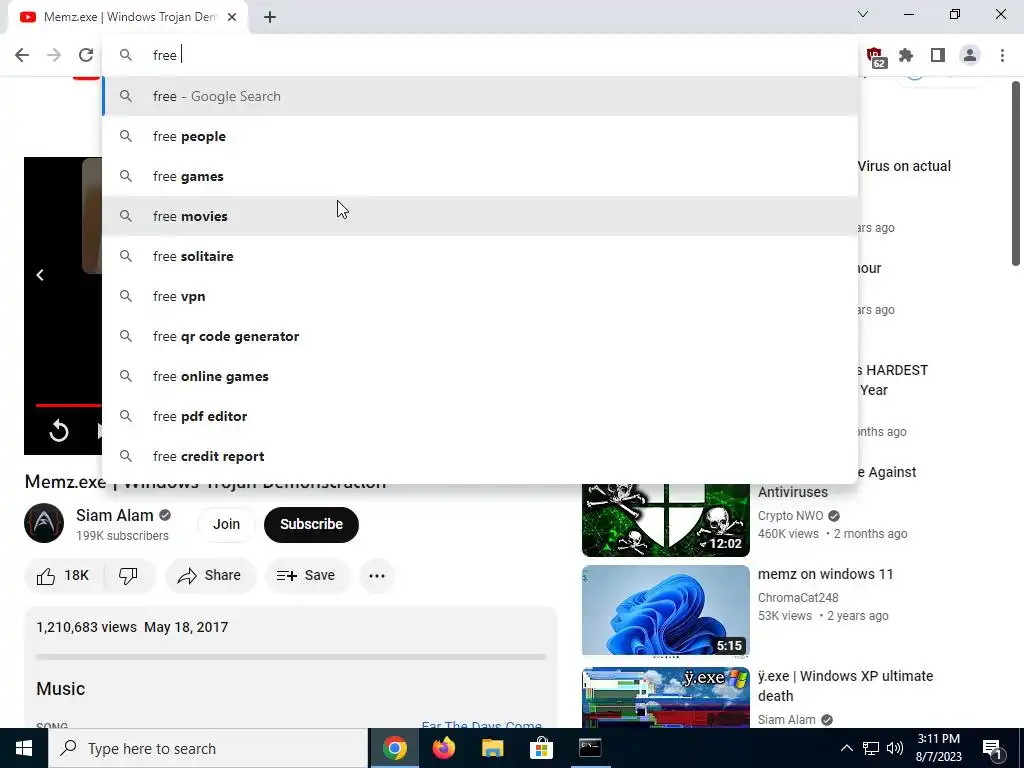This screenshot has height=768, width=1024.
Task: Choose 'free online games' suggestion
Action: tap(480, 376)
